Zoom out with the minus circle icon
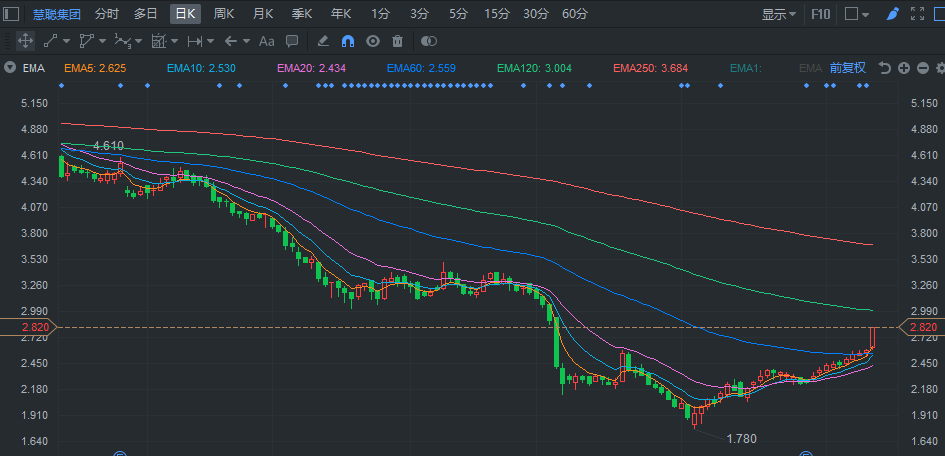 click(923, 68)
